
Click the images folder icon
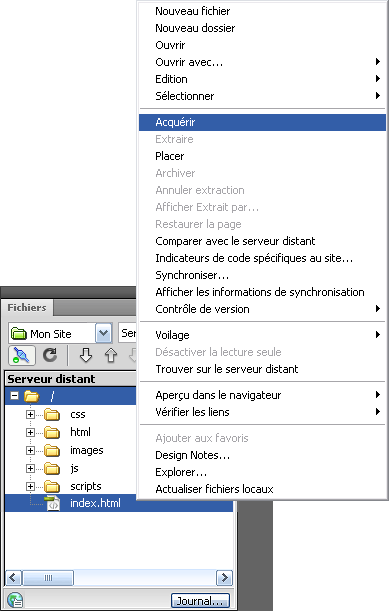click(x=52, y=450)
